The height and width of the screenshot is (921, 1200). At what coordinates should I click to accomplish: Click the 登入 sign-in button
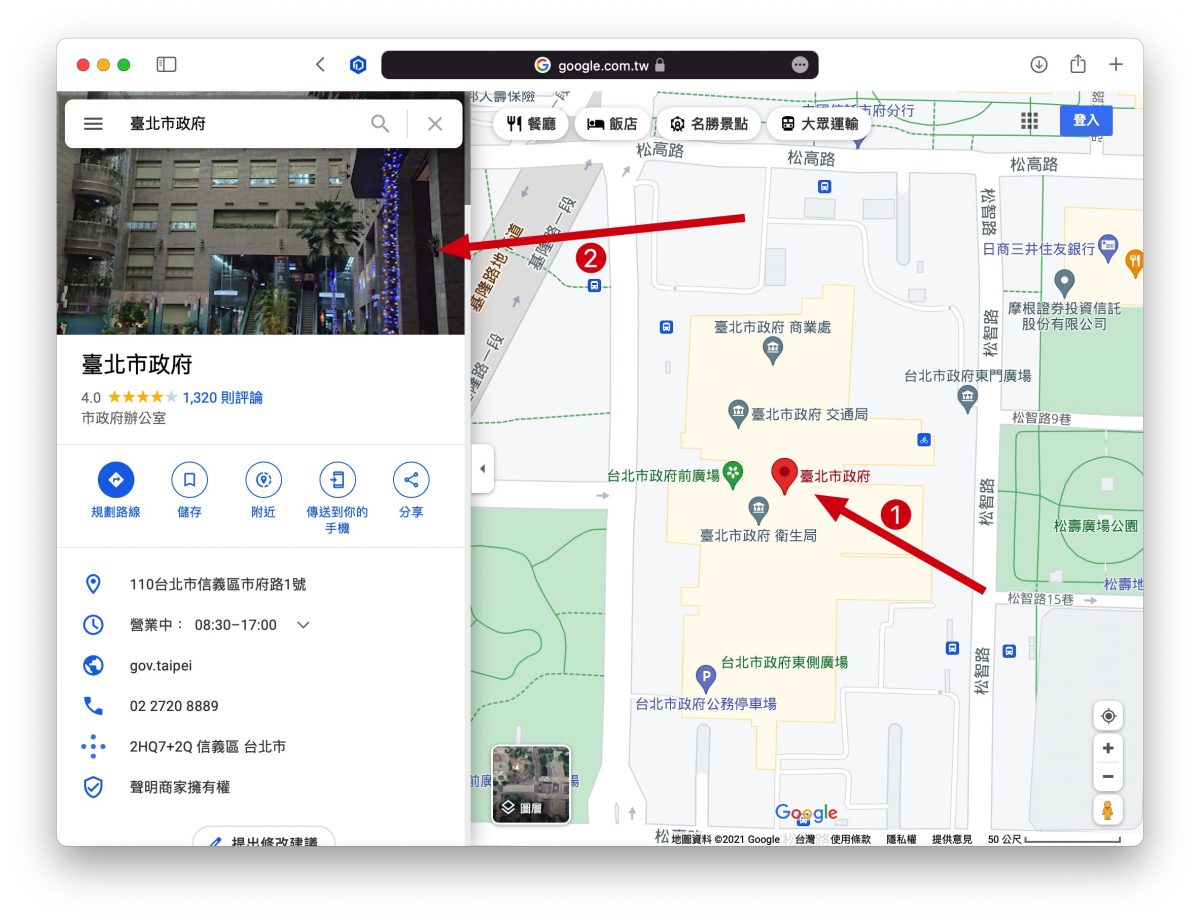(x=1086, y=120)
